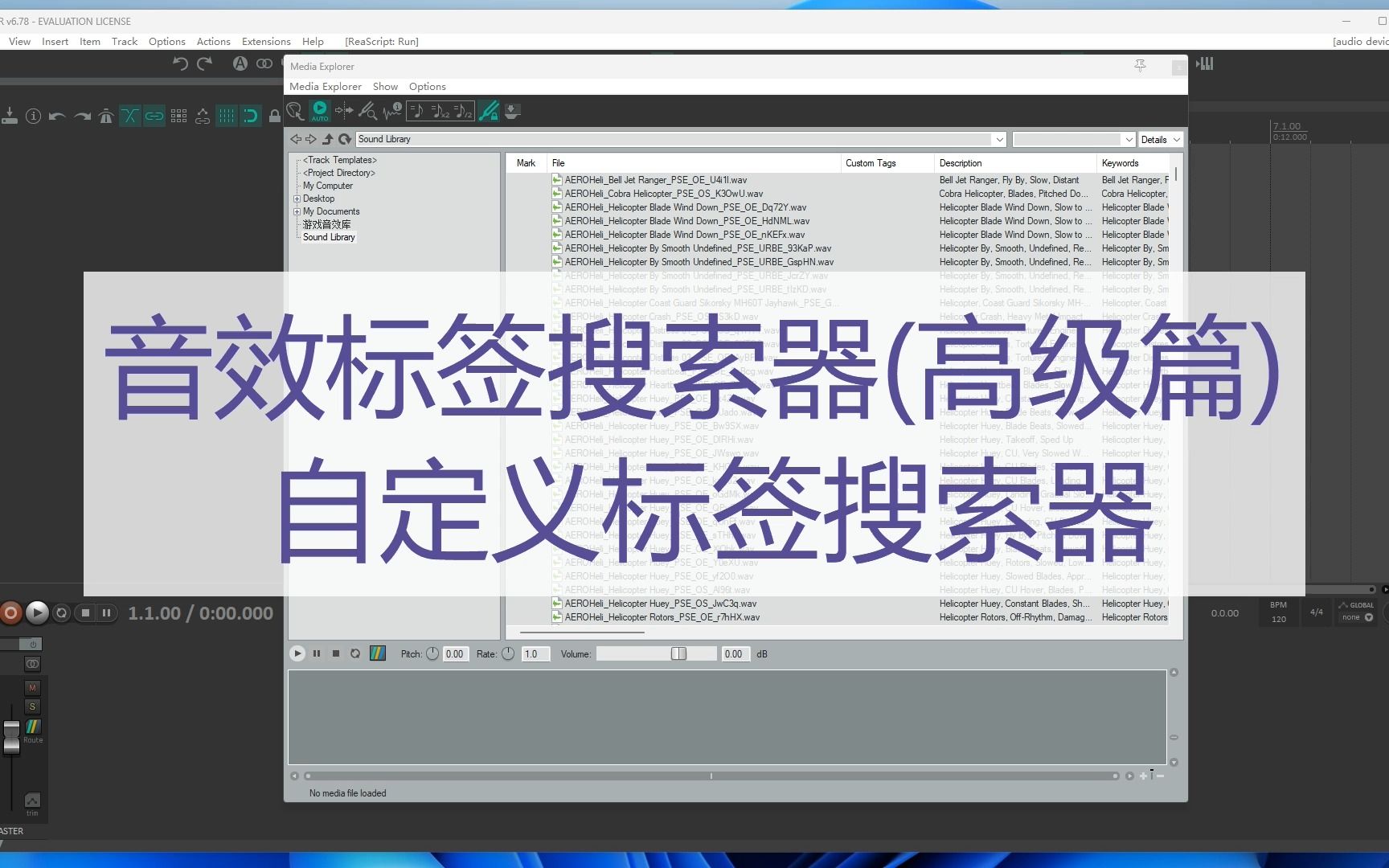Click the undo arrow in REAPER's top toolbar
Screen dimensions: 1389x868
180,63
